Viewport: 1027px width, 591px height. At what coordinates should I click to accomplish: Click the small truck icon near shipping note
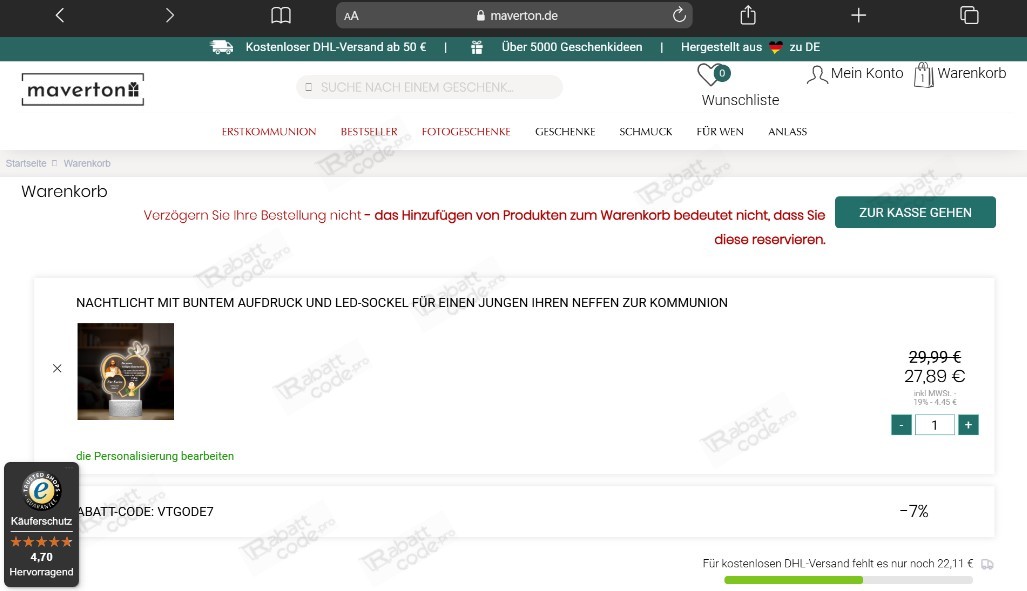(987, 564)
